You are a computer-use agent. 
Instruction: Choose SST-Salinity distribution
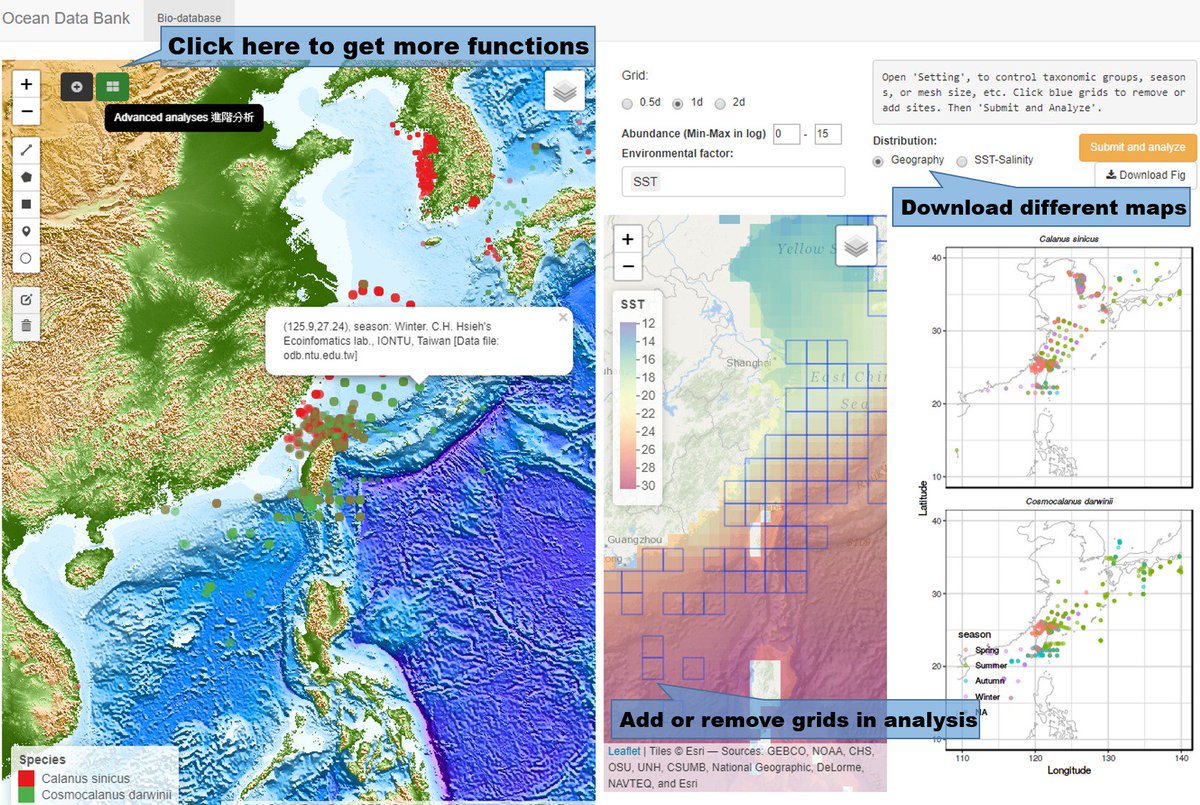pos(962,160)
